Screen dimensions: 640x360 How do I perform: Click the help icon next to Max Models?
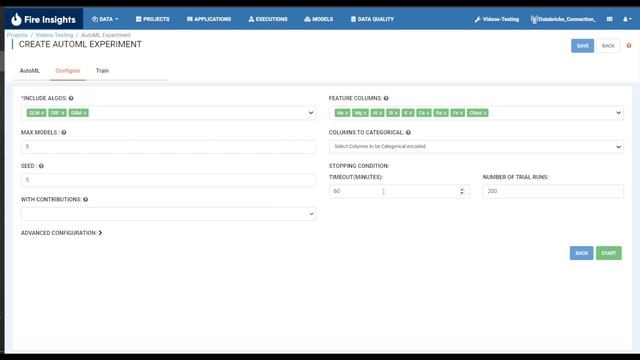[64, 133]
